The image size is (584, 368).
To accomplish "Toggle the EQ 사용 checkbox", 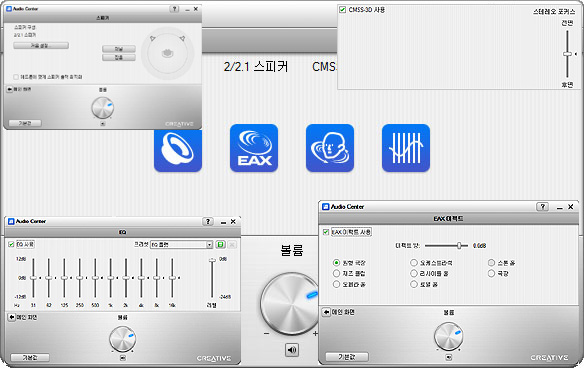I will click(11, 245).
